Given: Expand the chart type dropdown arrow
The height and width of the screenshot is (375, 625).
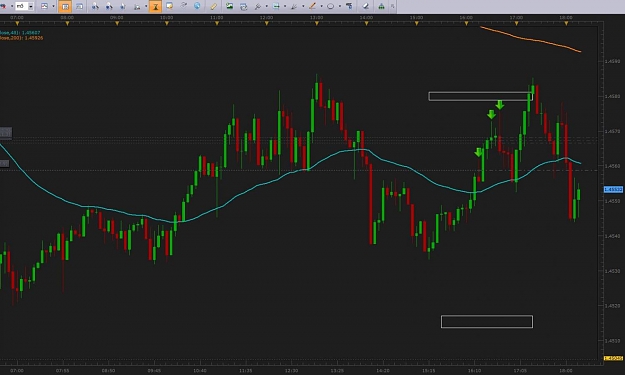Looking at the screenshot, I should click(x=53, y=6).
